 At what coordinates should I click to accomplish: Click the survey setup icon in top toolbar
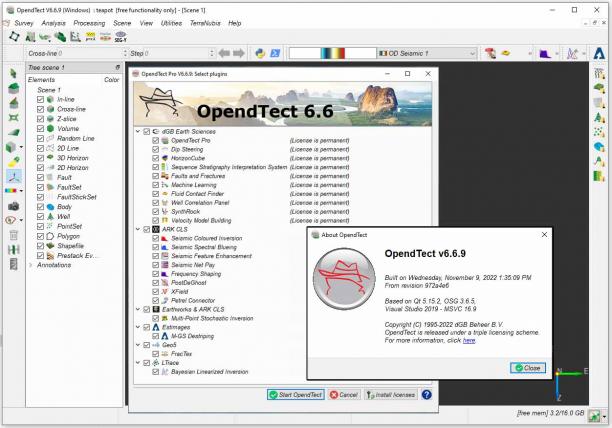[x=14, y=37]
